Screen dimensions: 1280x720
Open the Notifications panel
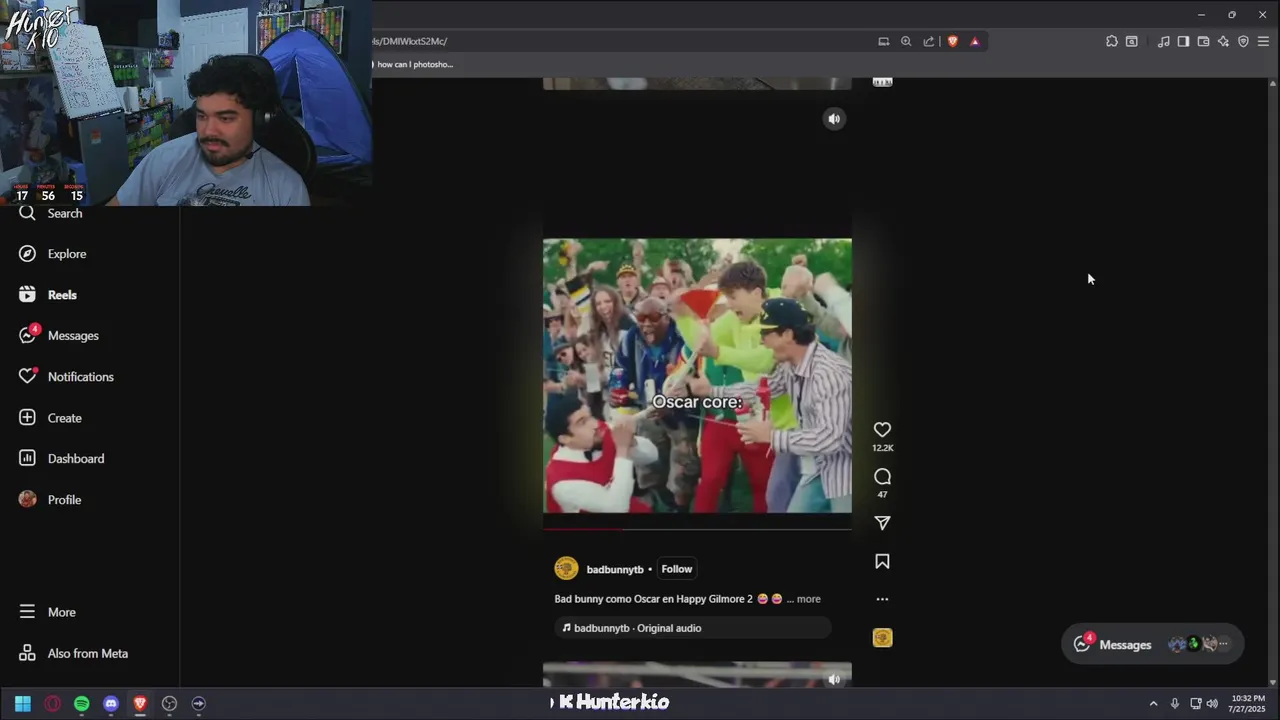click(66, 377)
